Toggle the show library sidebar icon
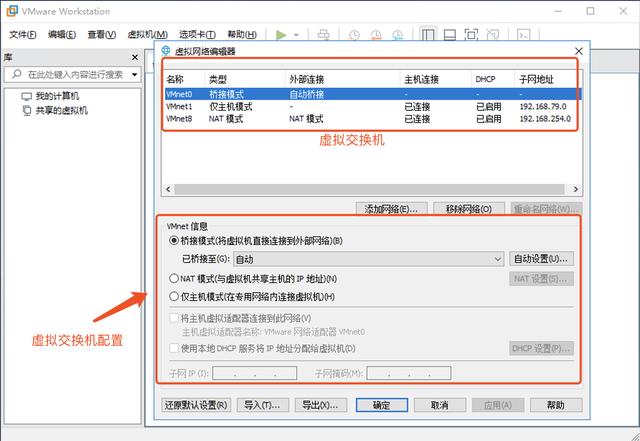Screen dimensions: 640x441 point(427,35)
